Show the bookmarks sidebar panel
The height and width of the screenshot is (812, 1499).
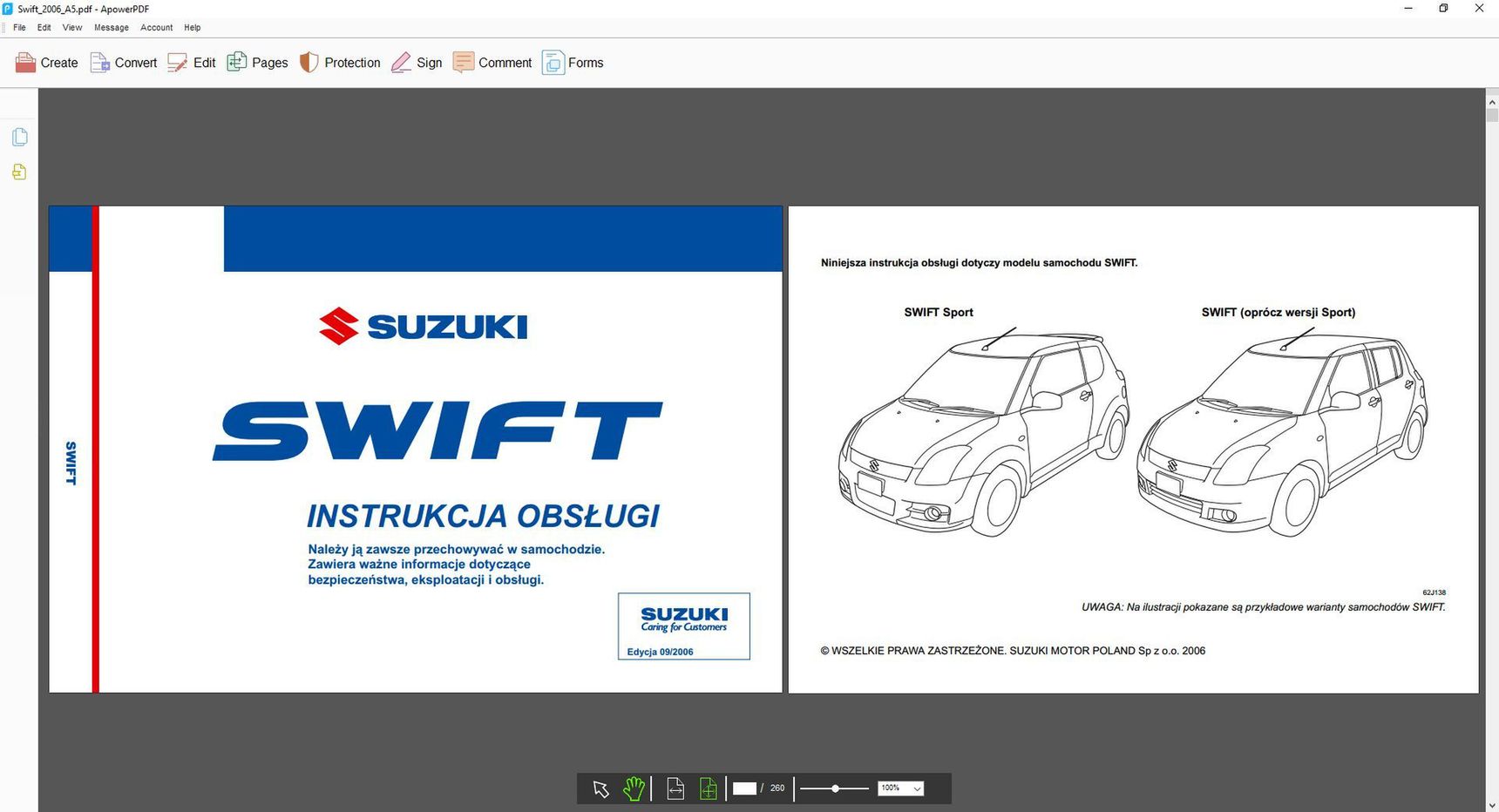pos(20,172)
